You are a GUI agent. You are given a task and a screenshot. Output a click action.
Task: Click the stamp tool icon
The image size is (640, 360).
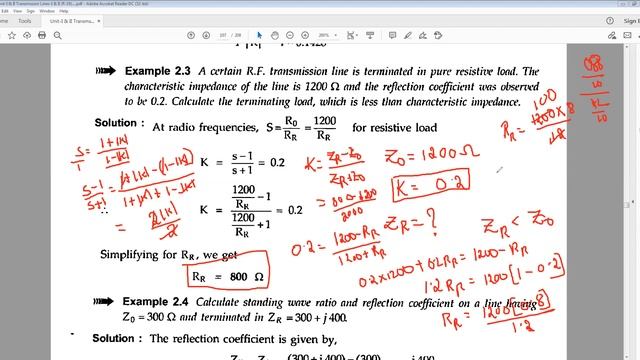438,36
